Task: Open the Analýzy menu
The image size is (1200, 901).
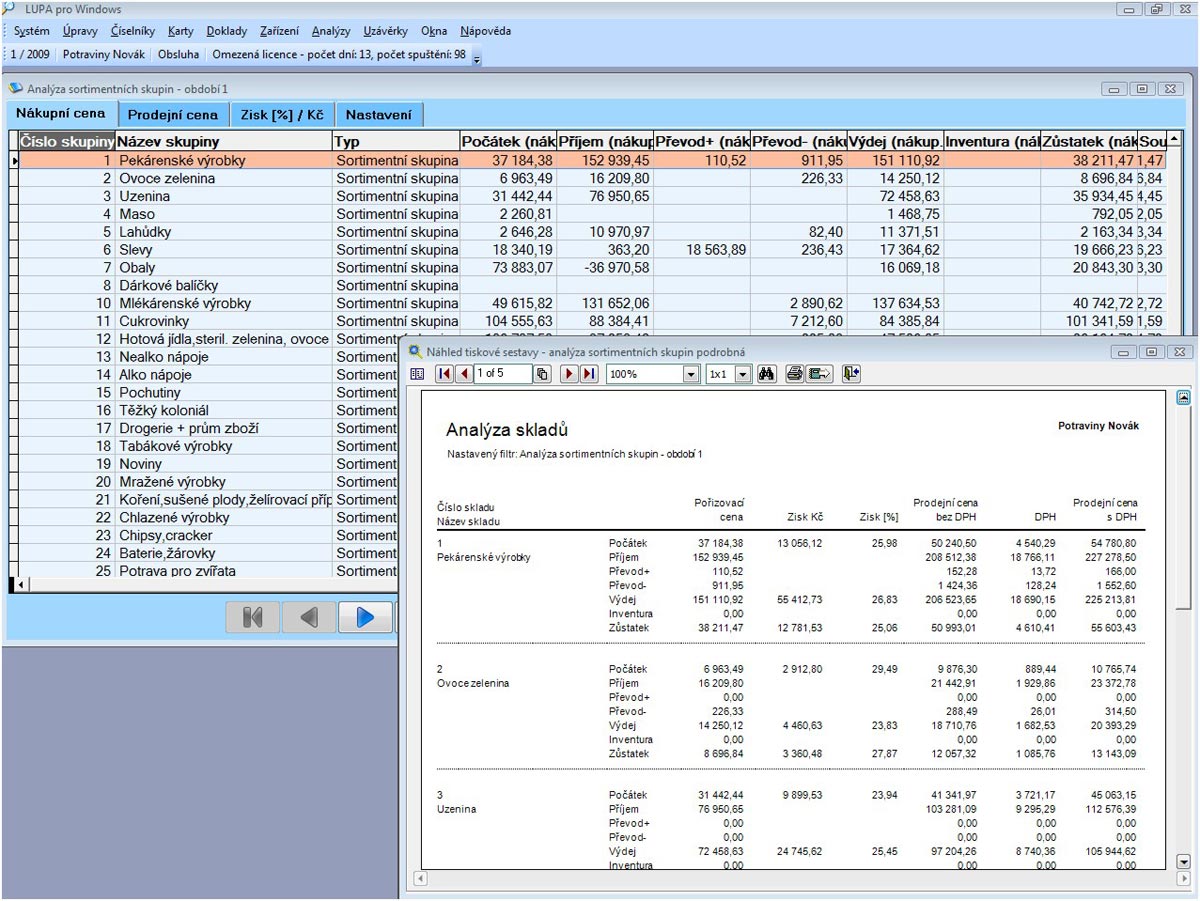Action: coord(331,31)
